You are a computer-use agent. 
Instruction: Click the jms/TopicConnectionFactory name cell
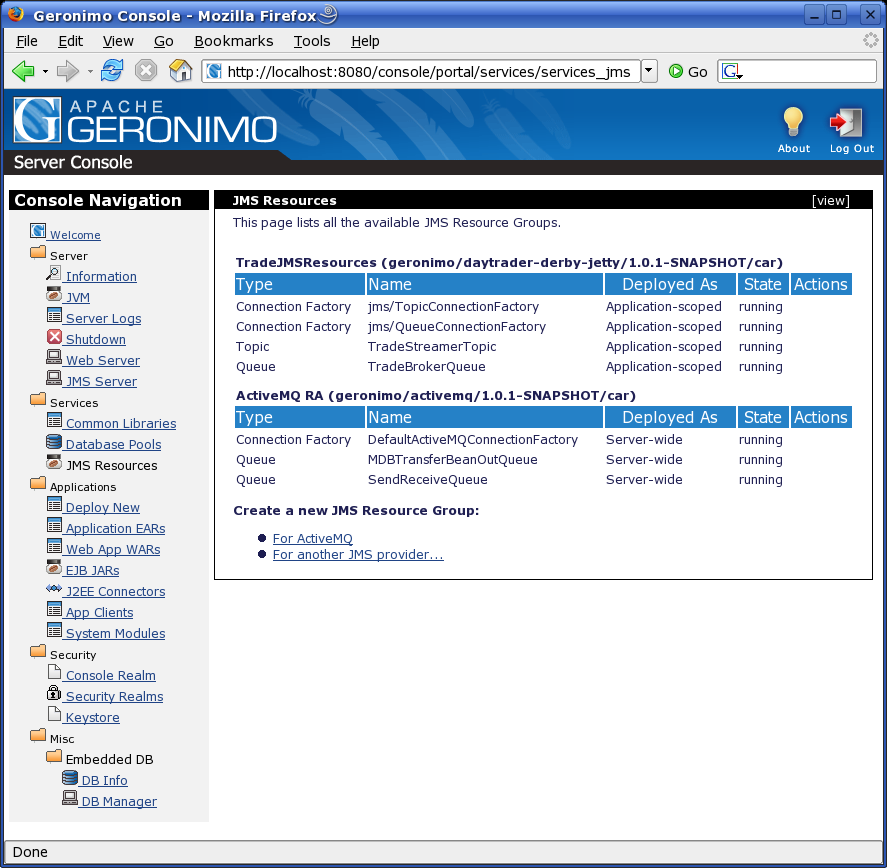(x=453, y=307)
